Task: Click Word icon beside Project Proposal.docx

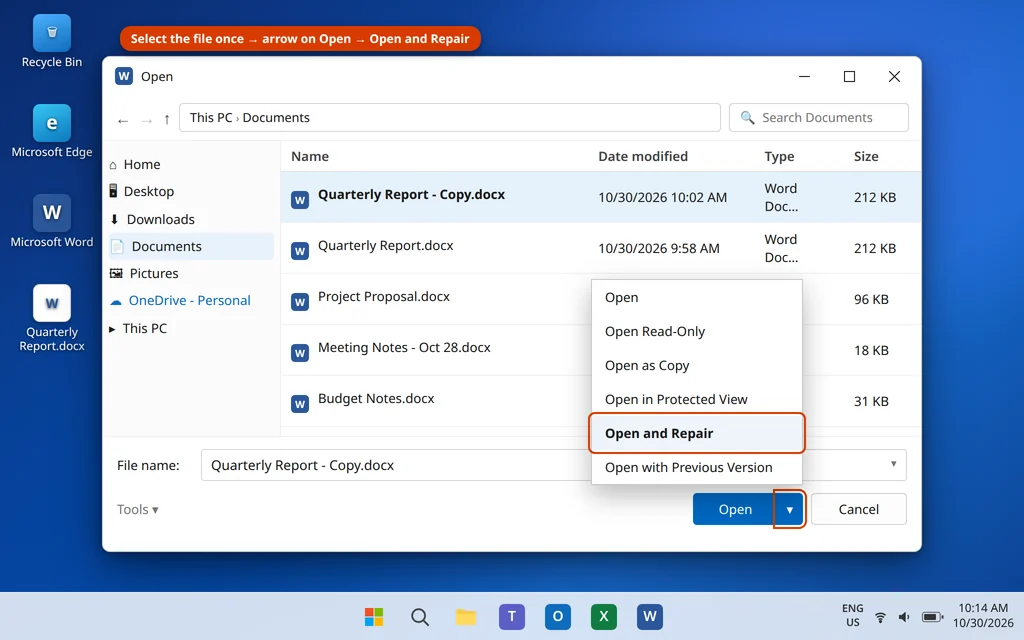Action: pyautogui.click(x=300, y=302)
